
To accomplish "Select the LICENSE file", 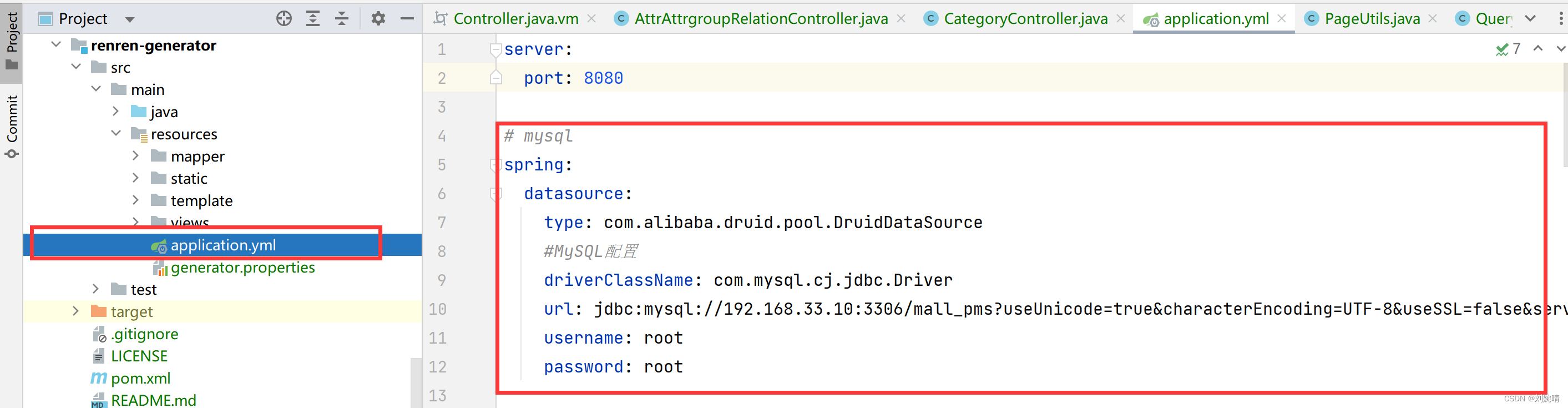I will [130, 356].
